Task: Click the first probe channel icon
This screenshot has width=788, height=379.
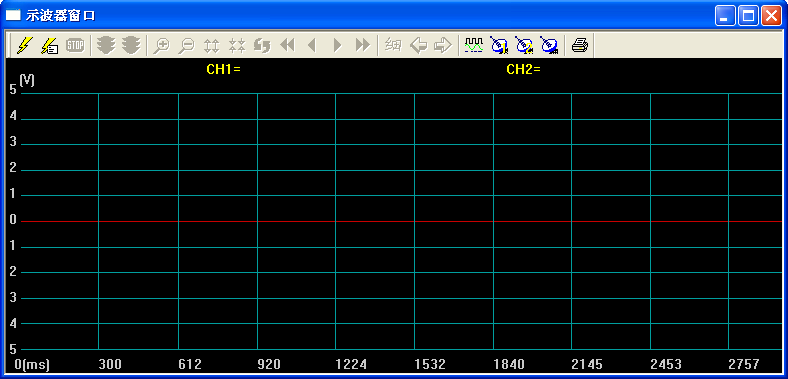Action: click(x=499, y=45)
